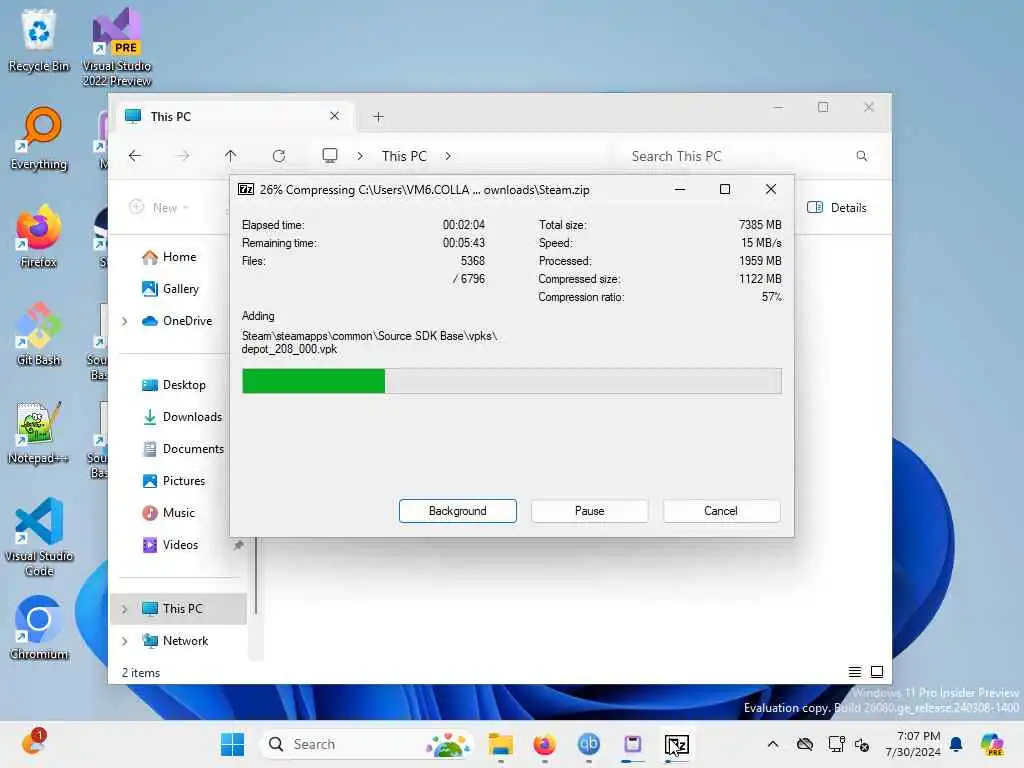Screen dimensions: 1024x768
Task: Open chevron before This PC breadcrumb
Action: coord(360,156)
